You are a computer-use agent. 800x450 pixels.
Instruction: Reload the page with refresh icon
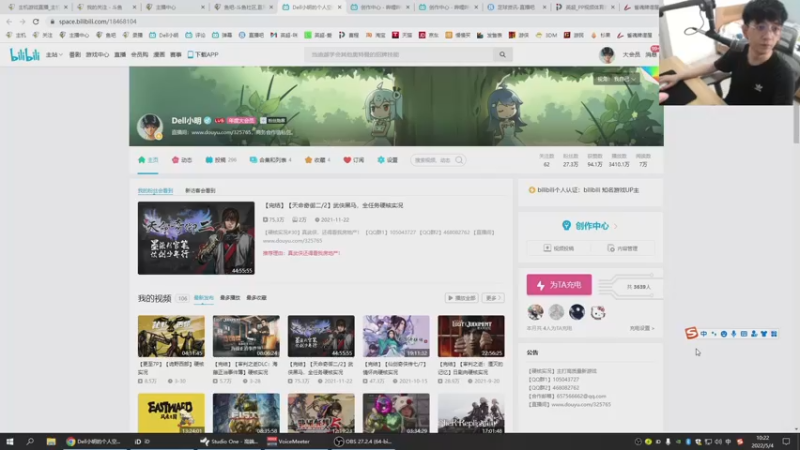coord(36,21)
